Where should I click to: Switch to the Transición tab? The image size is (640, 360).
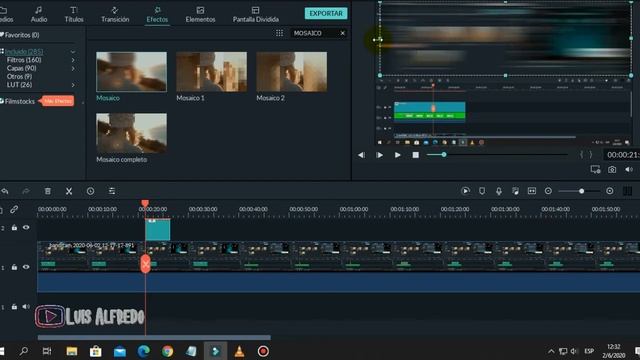[x=115, y=14]
